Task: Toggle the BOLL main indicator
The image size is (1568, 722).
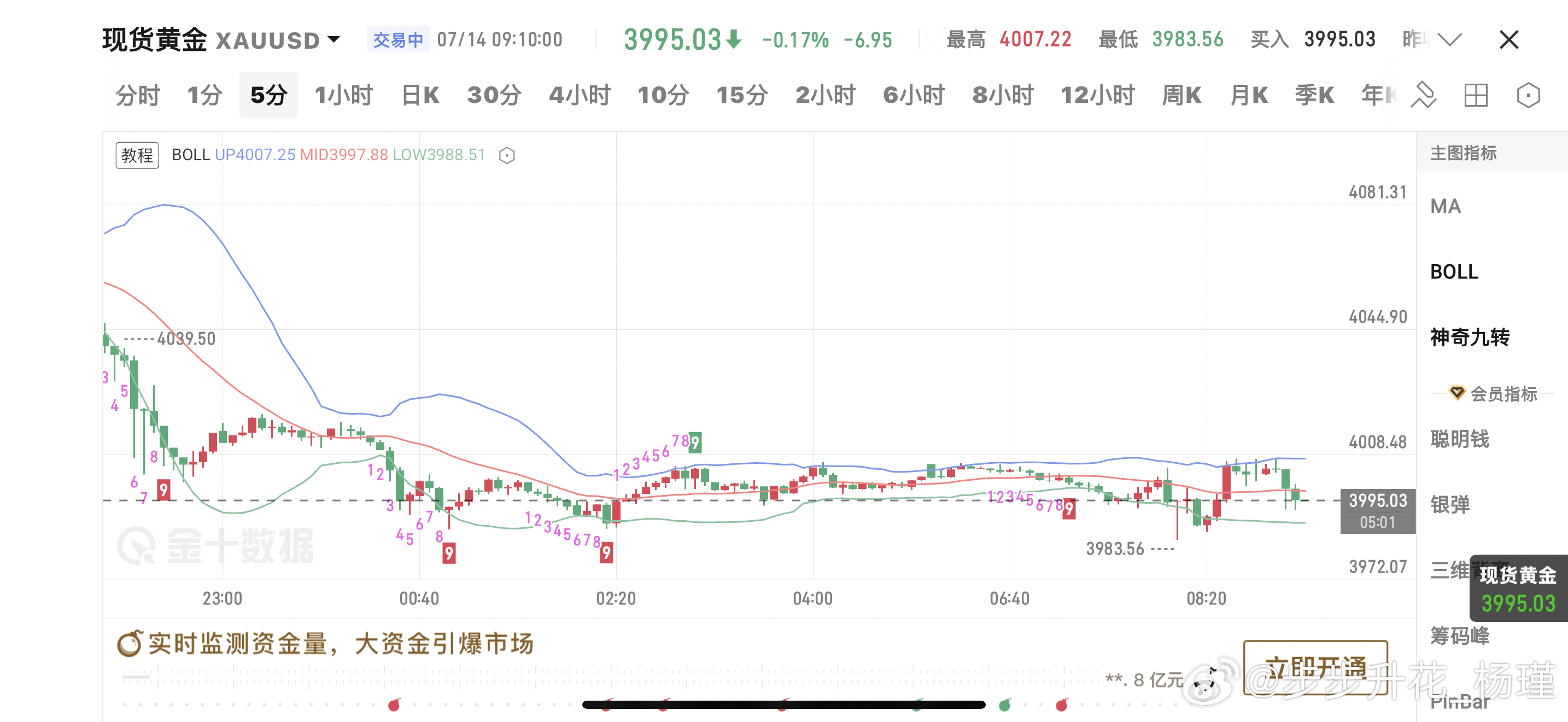Action: pos(1454,271)
